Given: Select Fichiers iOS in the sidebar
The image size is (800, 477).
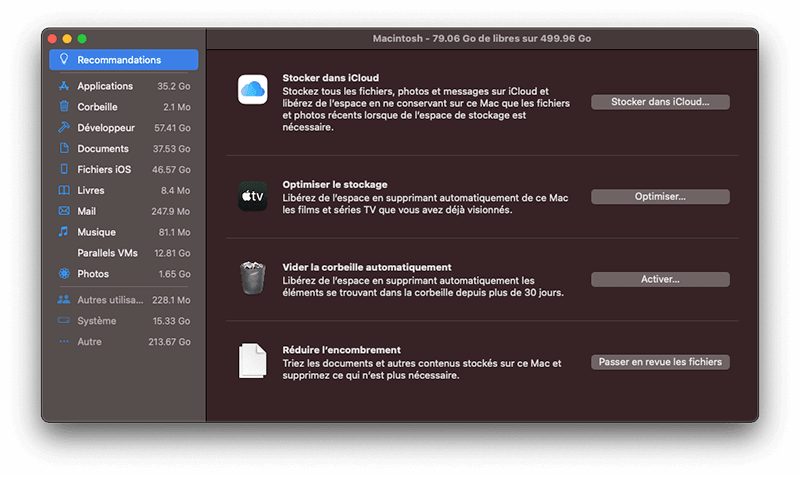Looking at the screenshot, I should pyautogui.click(x=123, y=169).
